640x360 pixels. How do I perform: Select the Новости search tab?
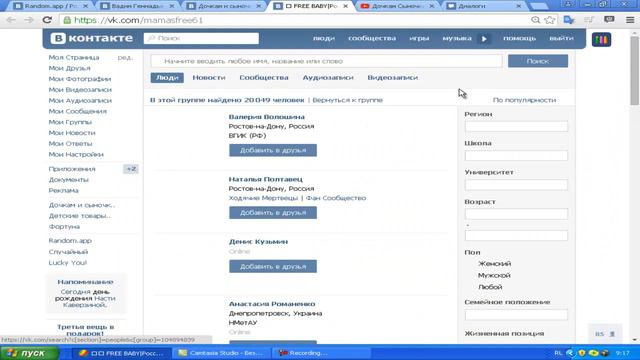(209, 78)
